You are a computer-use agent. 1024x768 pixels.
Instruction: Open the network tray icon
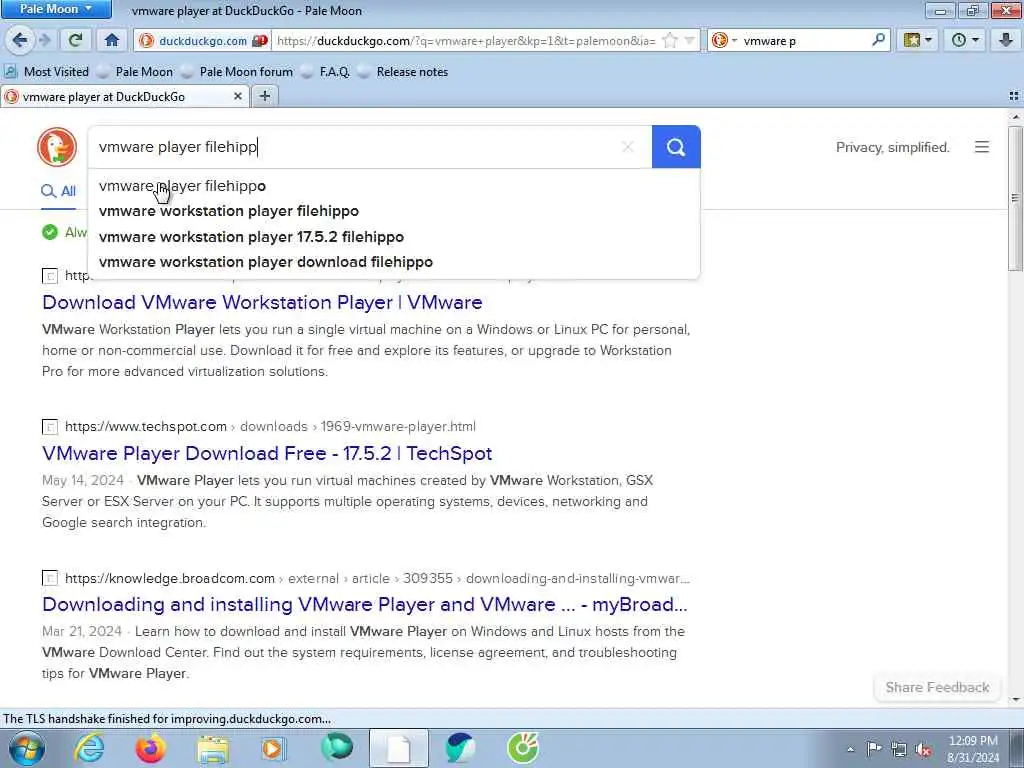(x=899, y=749)
